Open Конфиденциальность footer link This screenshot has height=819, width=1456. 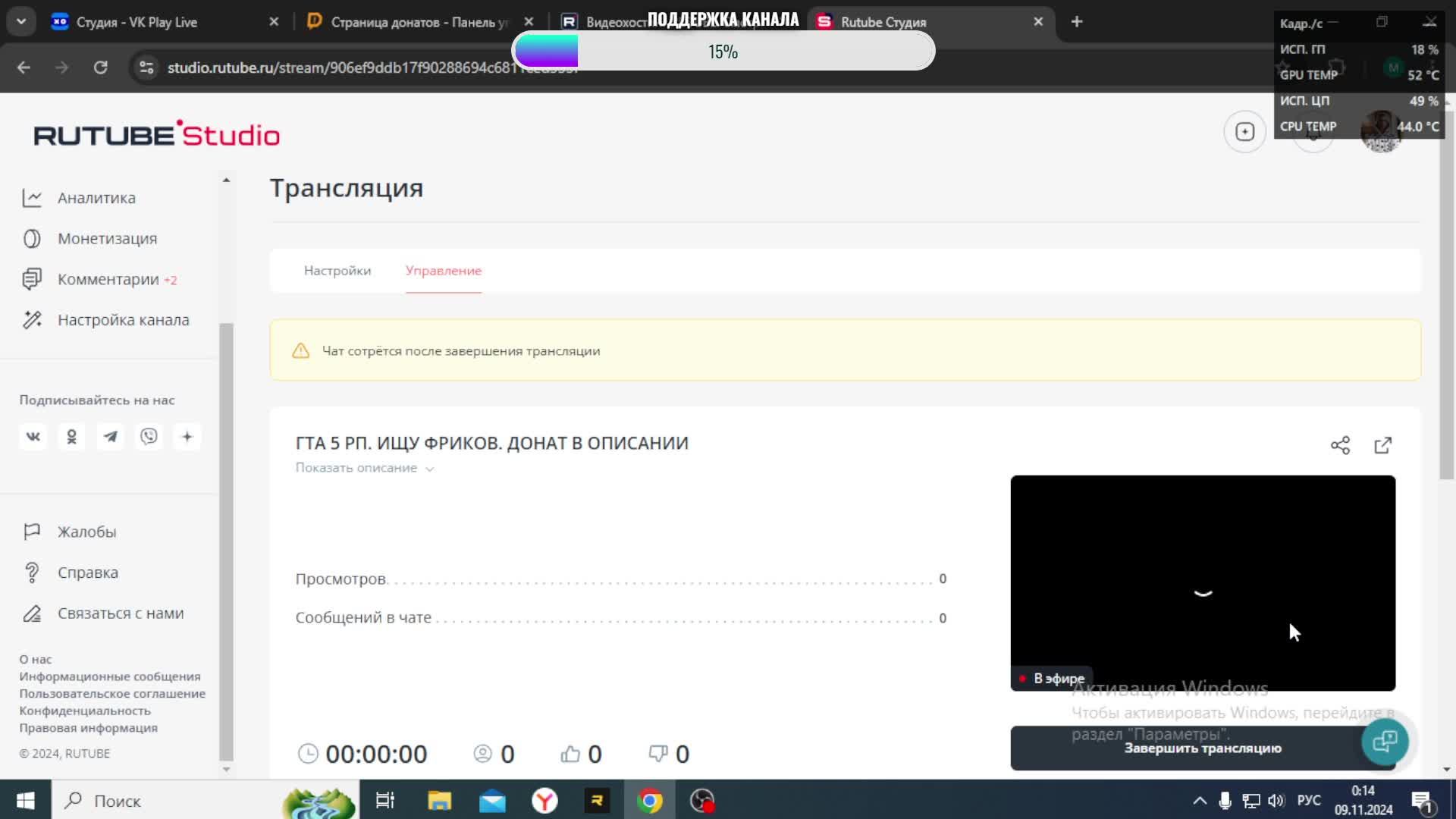point(85,711)
